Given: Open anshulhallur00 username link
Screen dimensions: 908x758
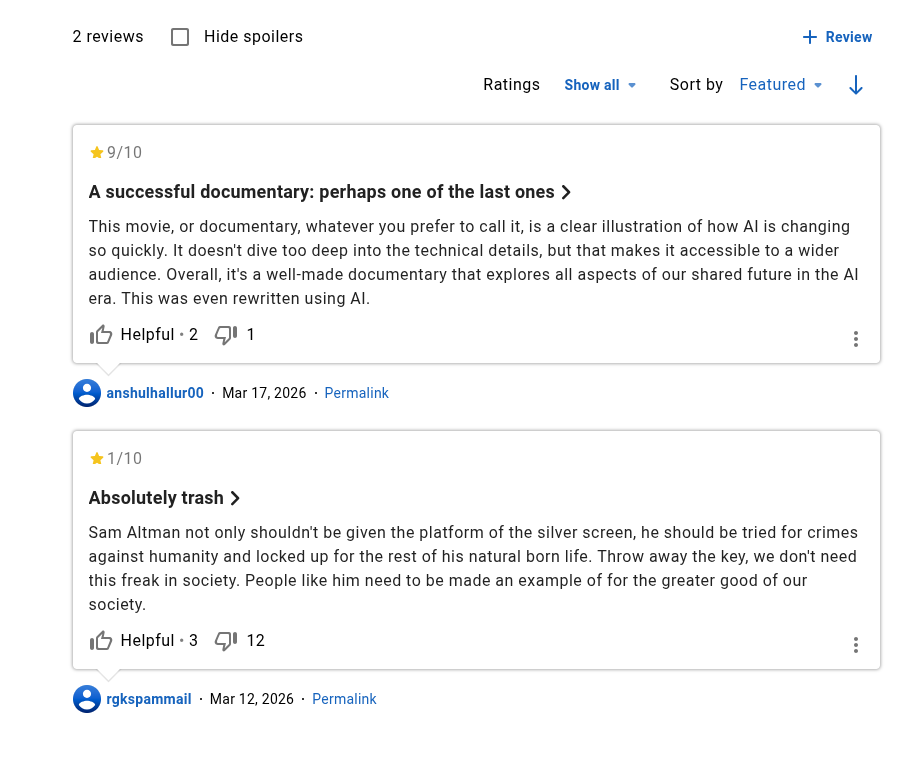Looking at the screenshot, I should pyautogui.click(x=155, y=393).
